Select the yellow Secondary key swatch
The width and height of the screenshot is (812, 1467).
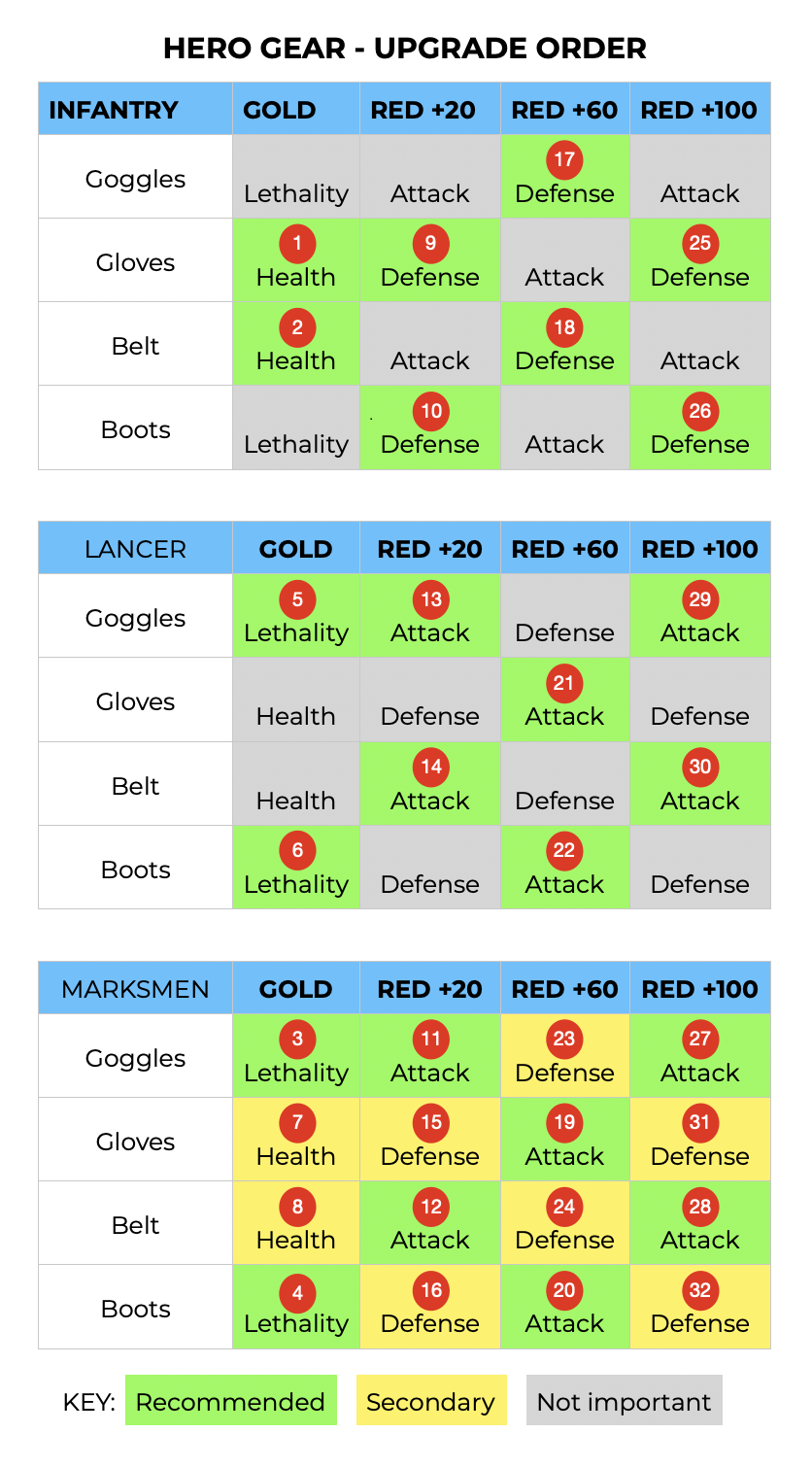[x=431, y=1401]
